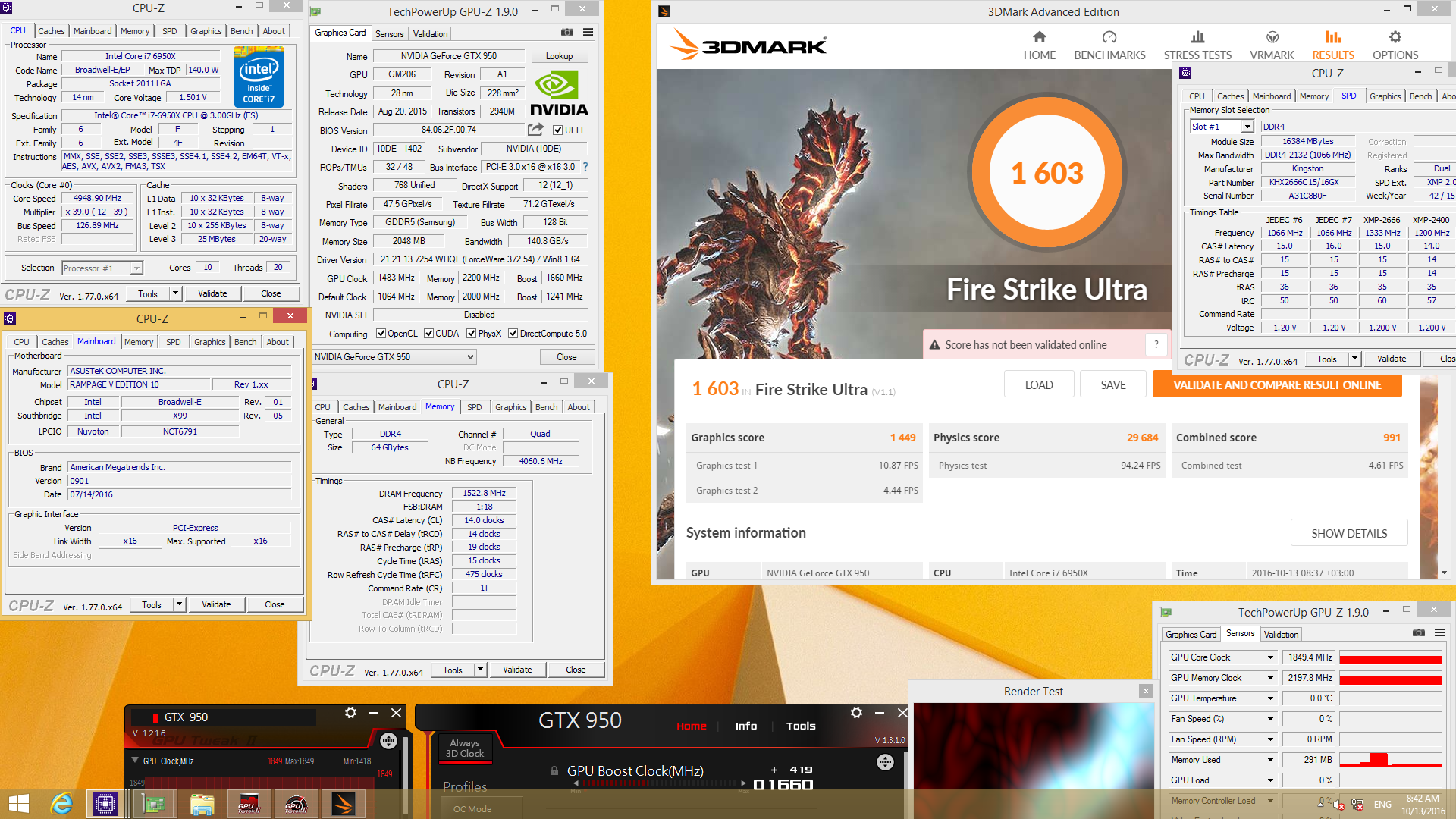Switch to 3DMark from the taskbar
This screenshot has width=1456, height=819.
(343, 804)
